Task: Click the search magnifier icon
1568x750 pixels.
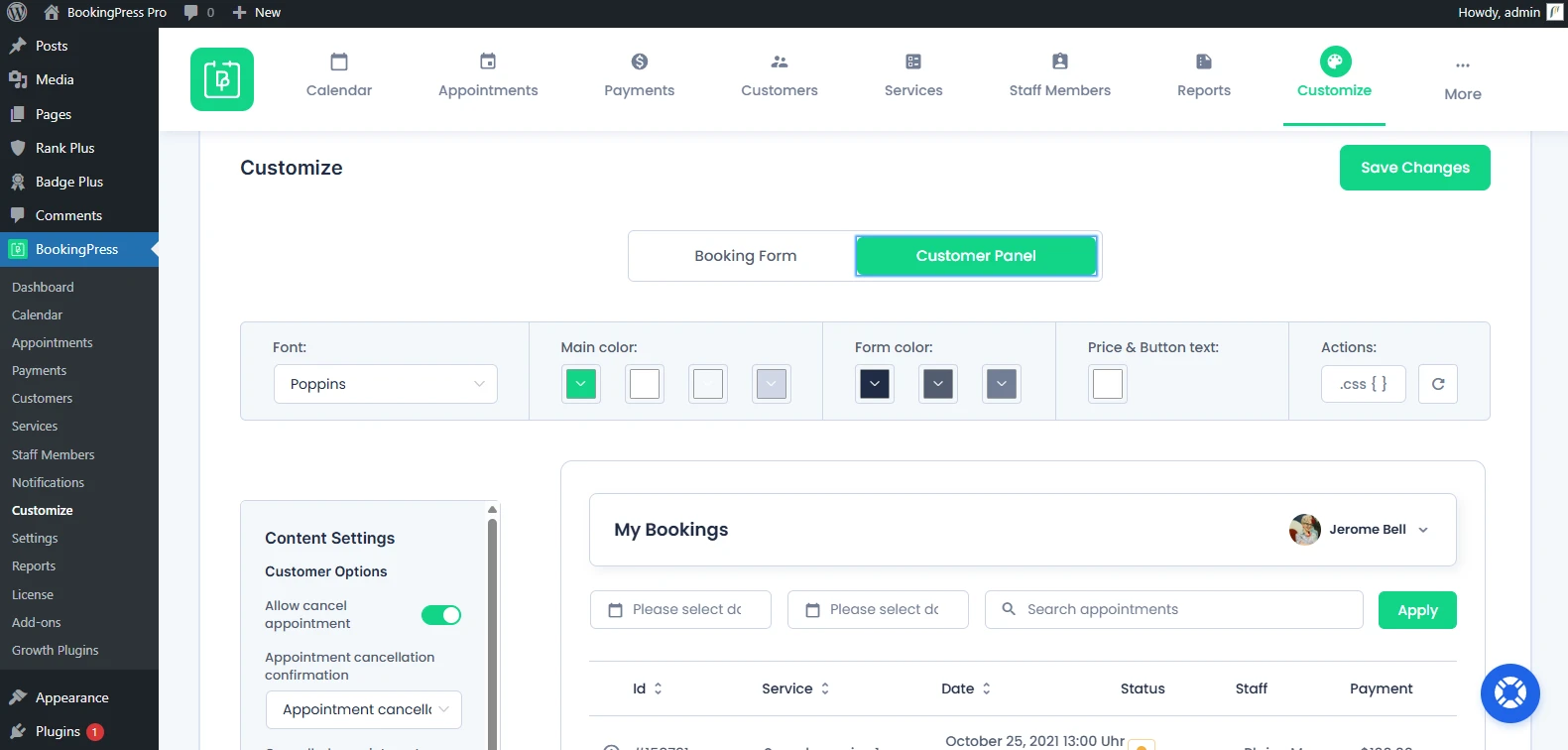Action: click(1009, 609)
